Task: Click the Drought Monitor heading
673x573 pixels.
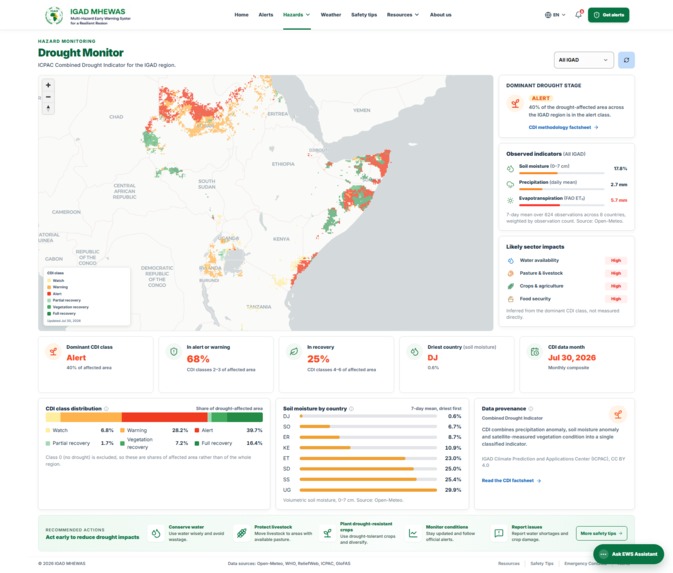Action: (81, 53)
